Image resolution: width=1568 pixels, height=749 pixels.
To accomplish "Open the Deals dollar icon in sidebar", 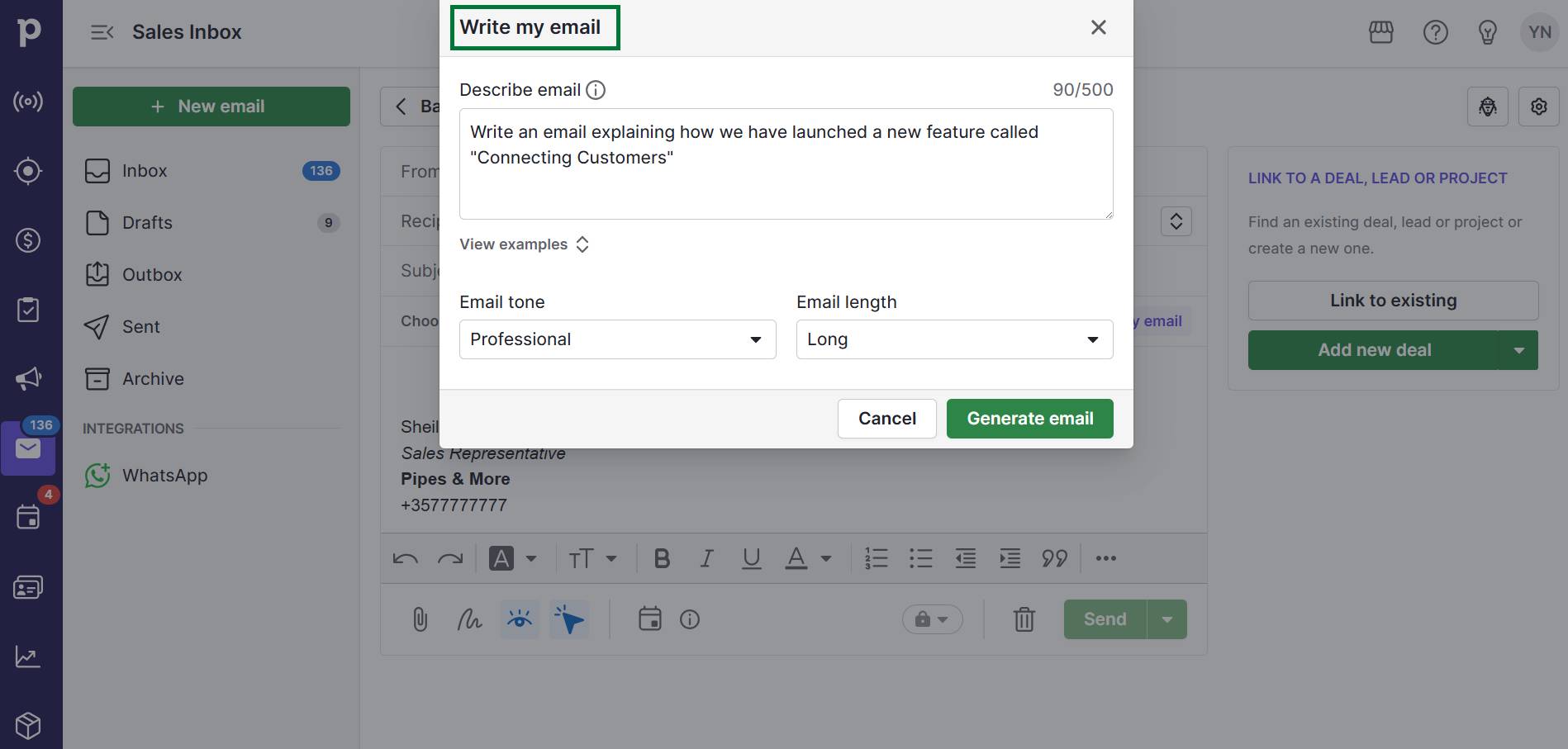I will 28,240.
